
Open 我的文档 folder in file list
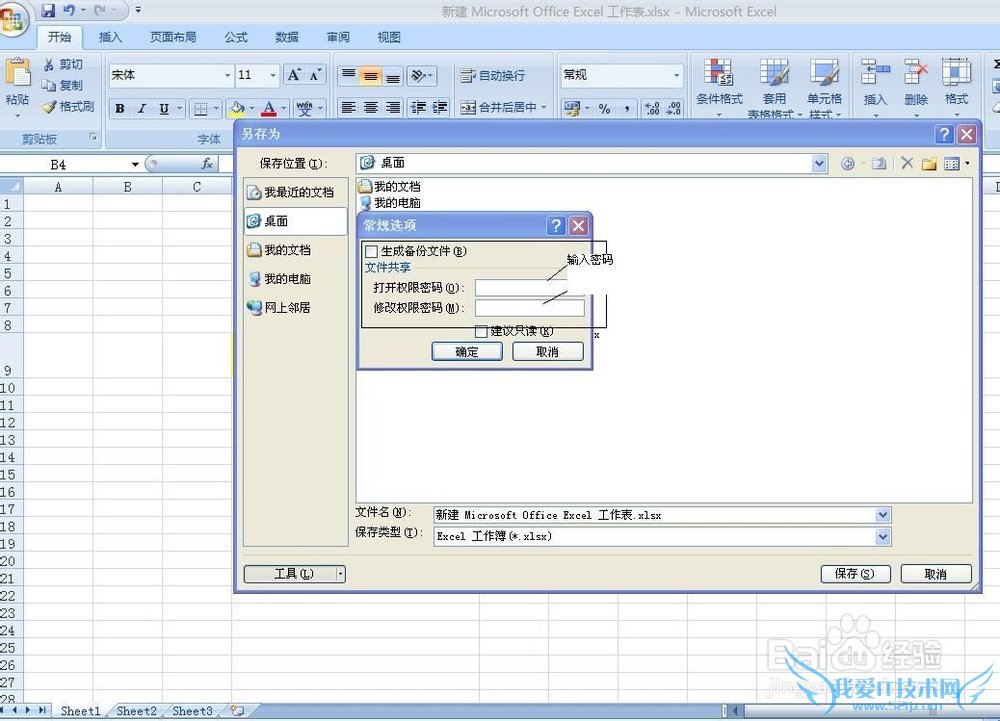pos(390,187)
